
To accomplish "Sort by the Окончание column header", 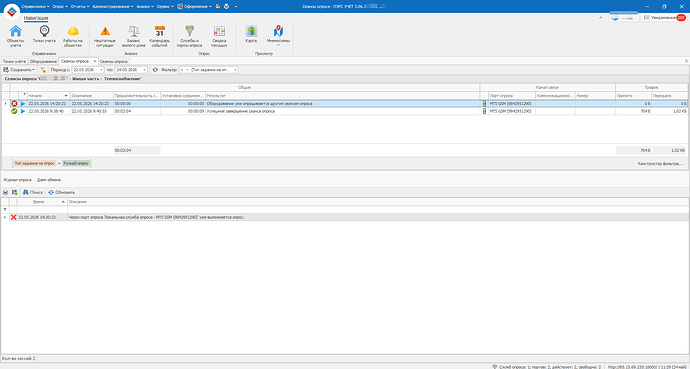I will pyautogui.click(x=92, y=95).
